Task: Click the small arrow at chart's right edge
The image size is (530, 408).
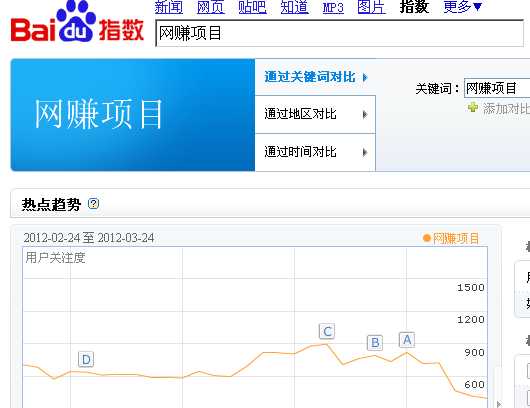Action: coord(499,404)
